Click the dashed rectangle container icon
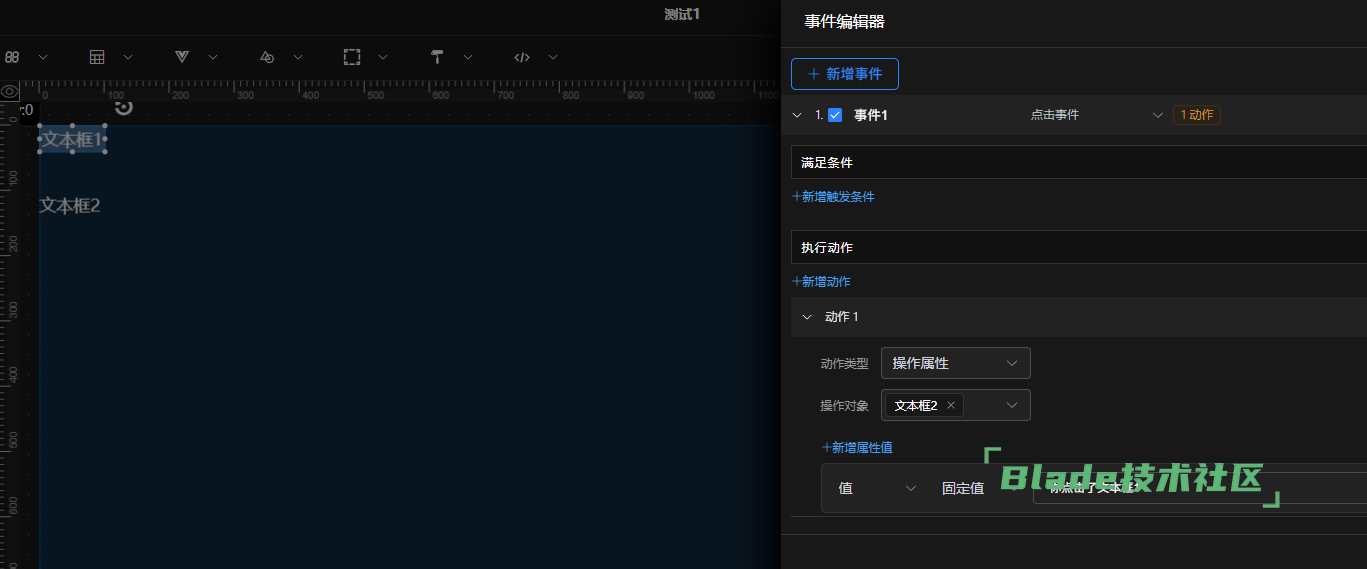 352,57
